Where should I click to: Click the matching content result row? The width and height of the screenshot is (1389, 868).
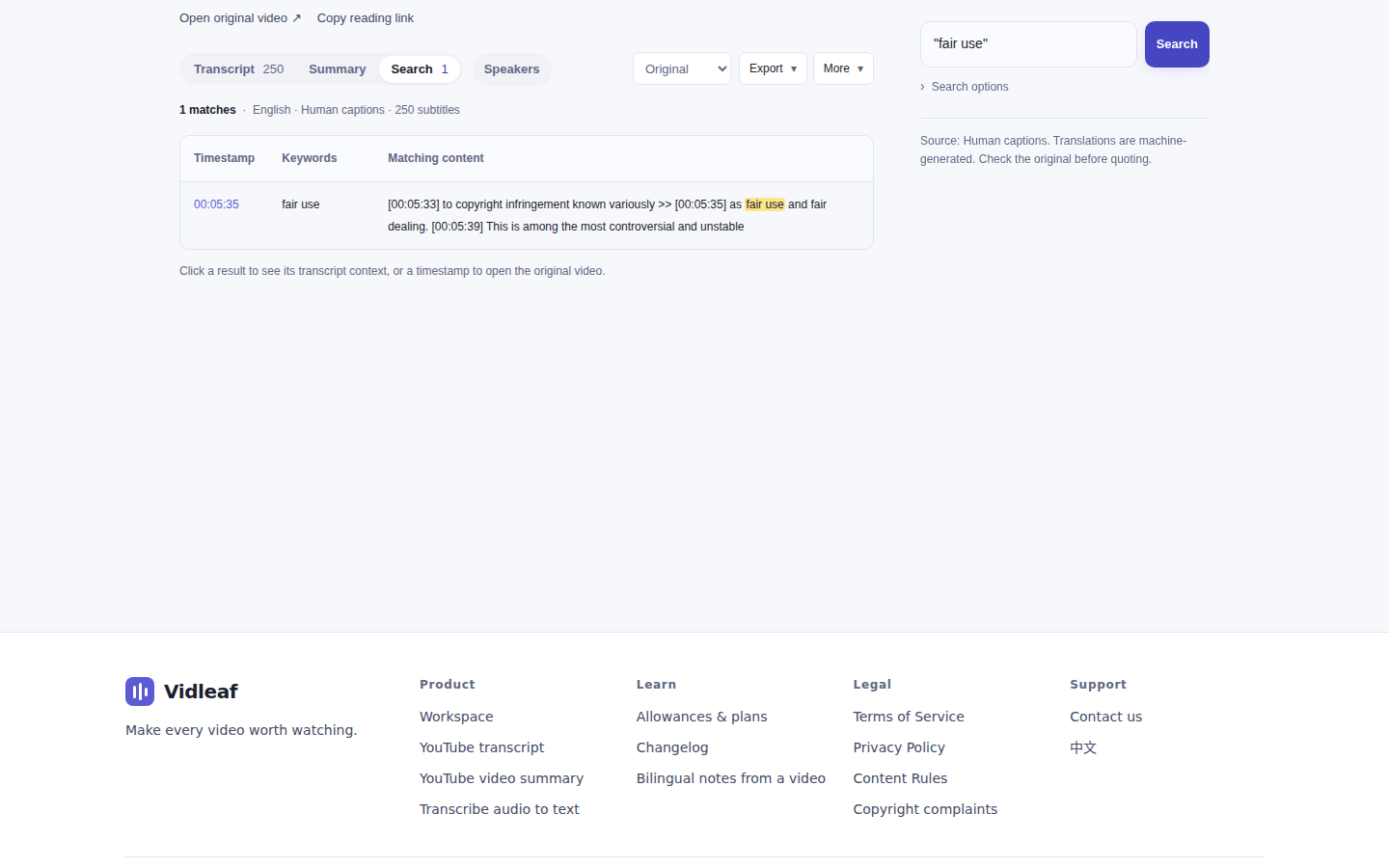point(527,216)
